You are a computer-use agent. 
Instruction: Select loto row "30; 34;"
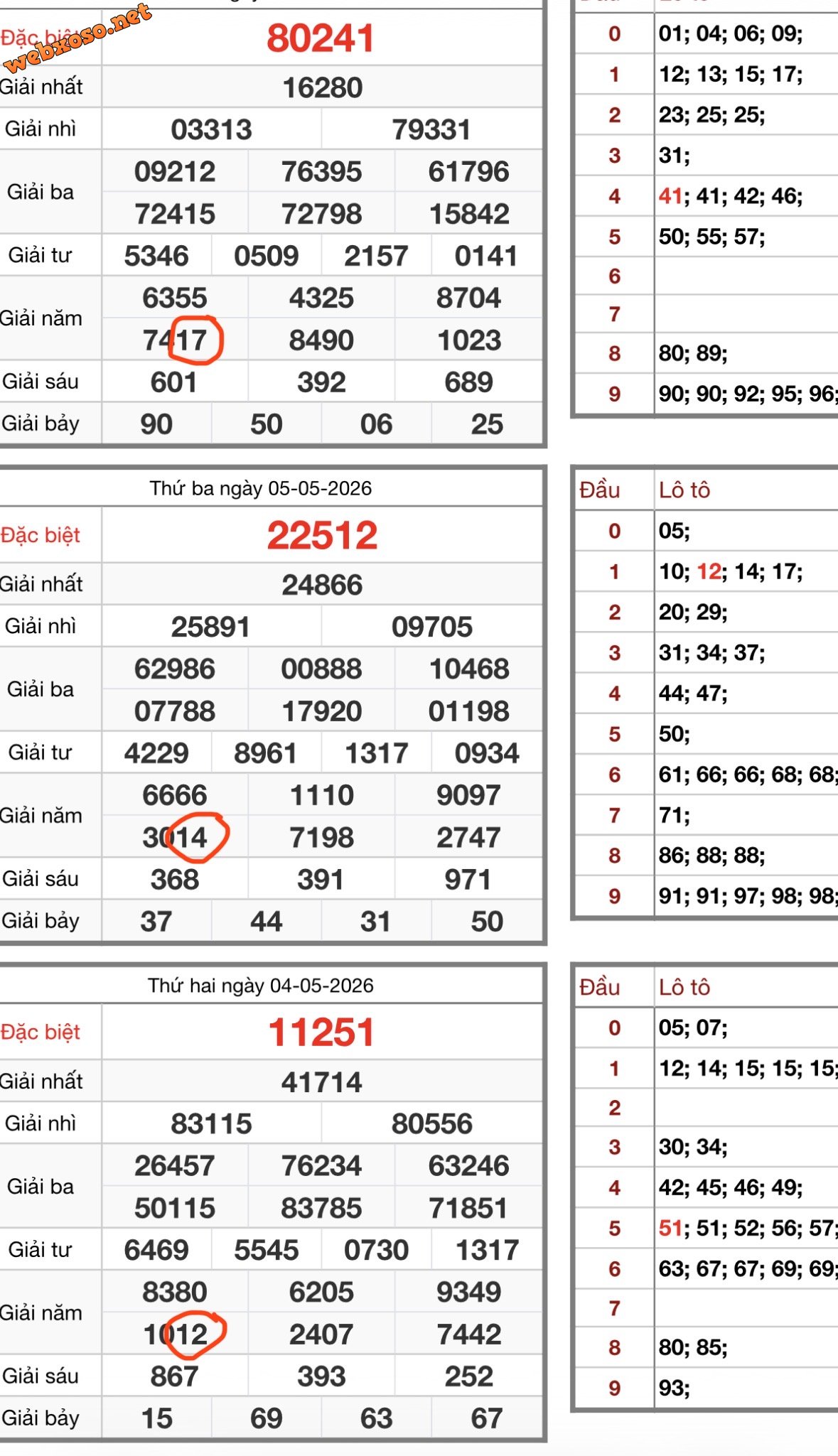(x=693, y=1146)
